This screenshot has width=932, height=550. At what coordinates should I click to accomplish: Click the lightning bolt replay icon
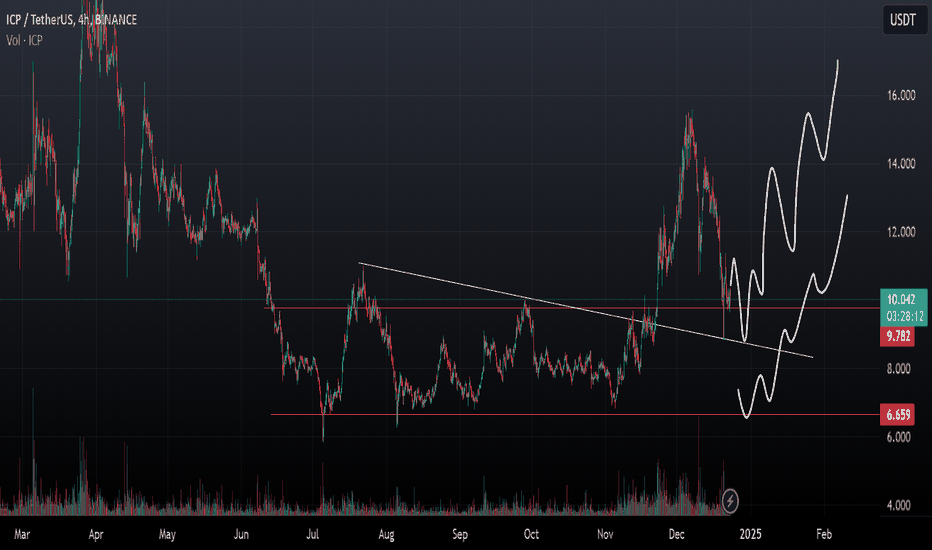(730, 501)
